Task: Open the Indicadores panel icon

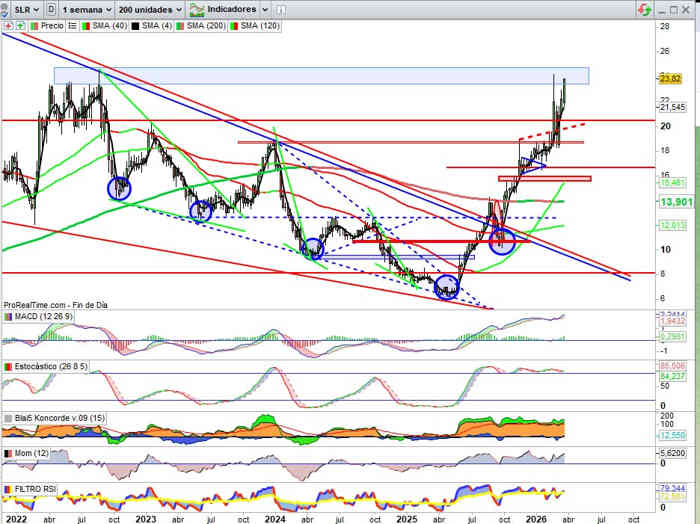Action: pos(196,7)
